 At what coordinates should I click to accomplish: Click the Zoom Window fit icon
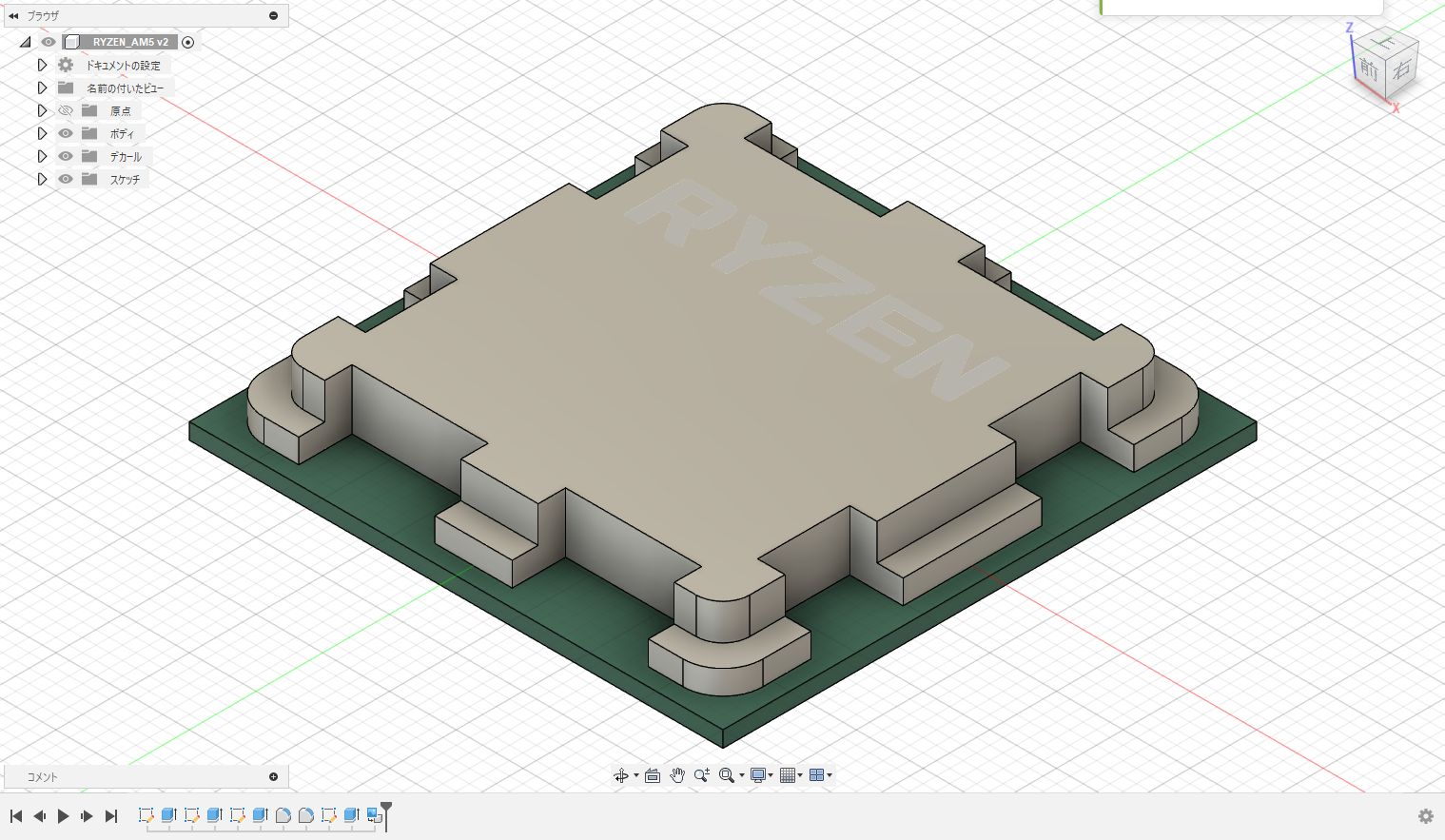click(x=727, y=775)
